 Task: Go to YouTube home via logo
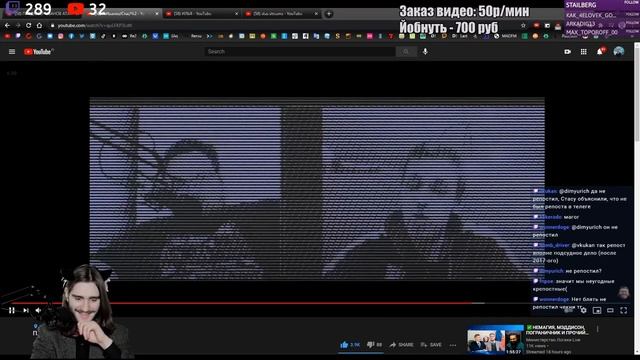(38, 51)
